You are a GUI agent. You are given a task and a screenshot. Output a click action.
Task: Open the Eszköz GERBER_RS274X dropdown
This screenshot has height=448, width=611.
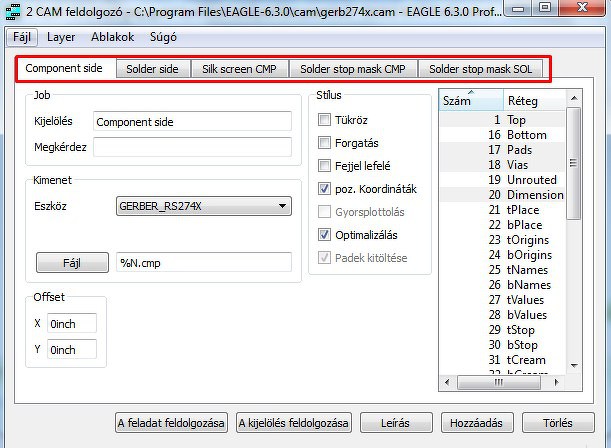point(203,206)
